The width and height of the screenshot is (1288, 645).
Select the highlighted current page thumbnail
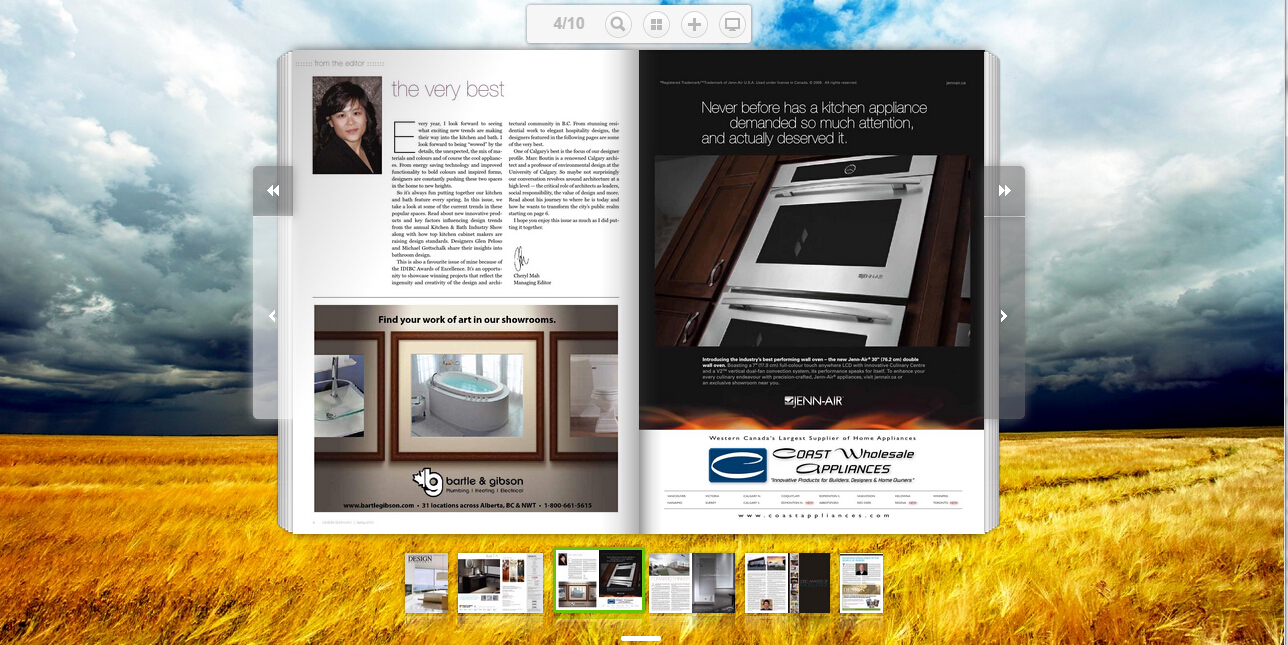(x=599, y=580)
